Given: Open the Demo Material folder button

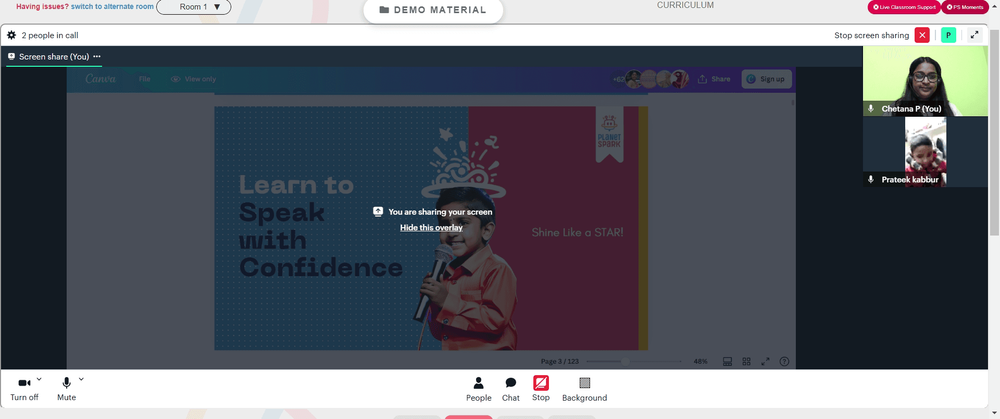Looking at the screenshot, I should [433, 10].
